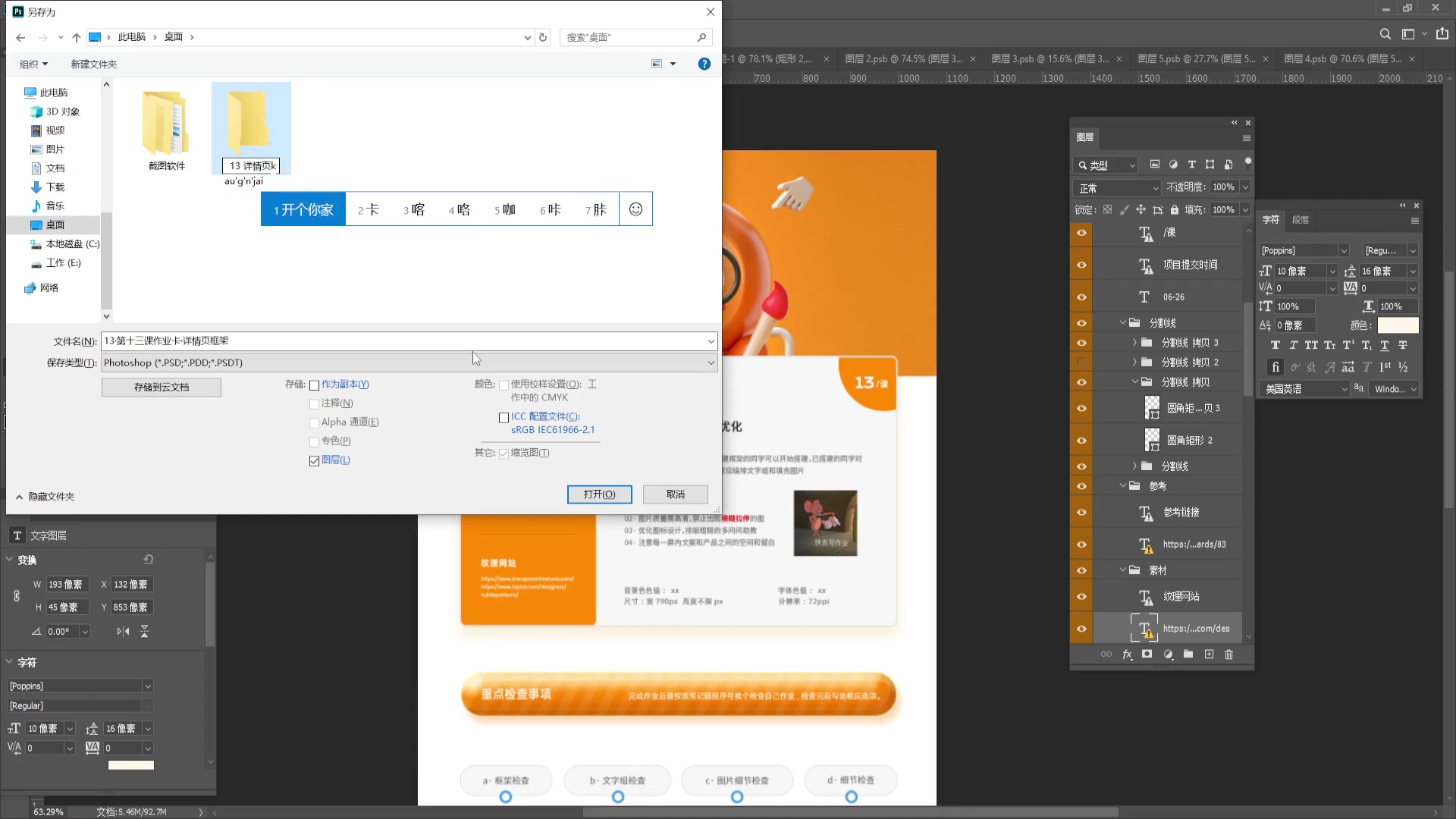
Task: Open the save dialog help icon
Action: [x=704, y=64]
